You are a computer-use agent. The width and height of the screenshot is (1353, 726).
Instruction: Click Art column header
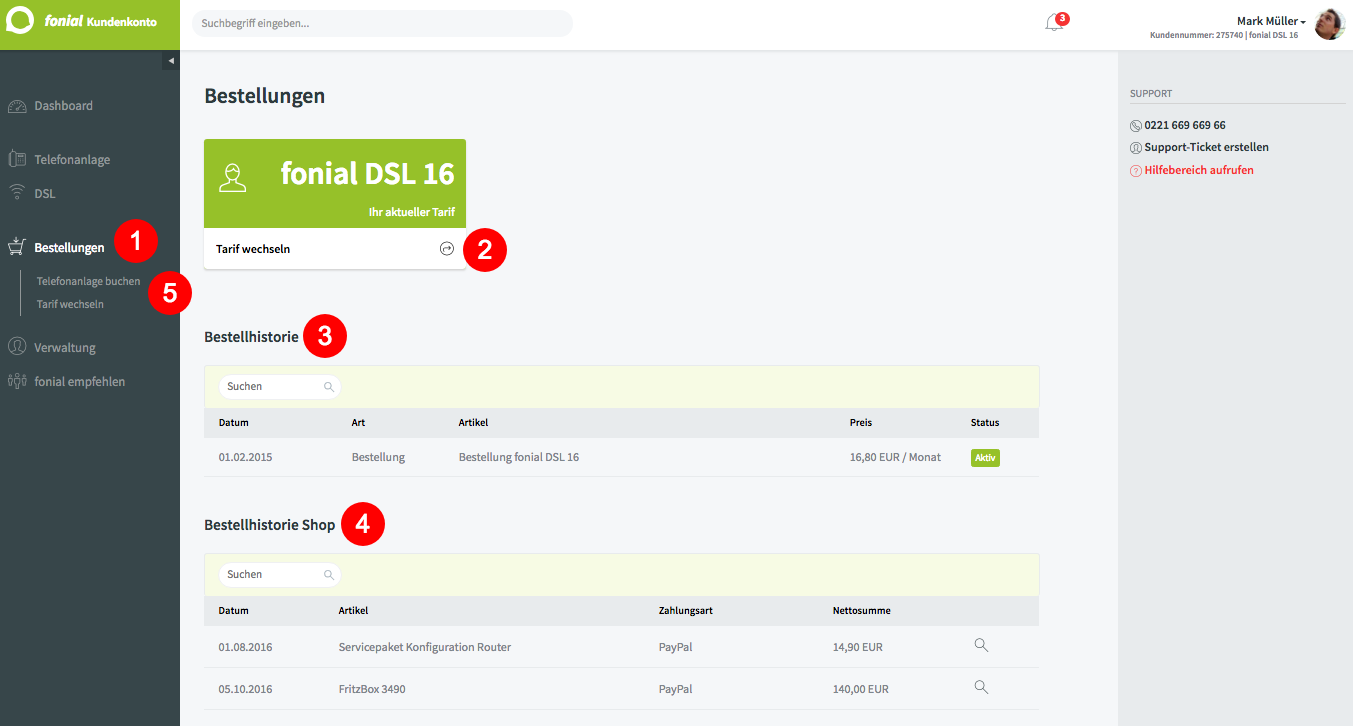[358, 423]
